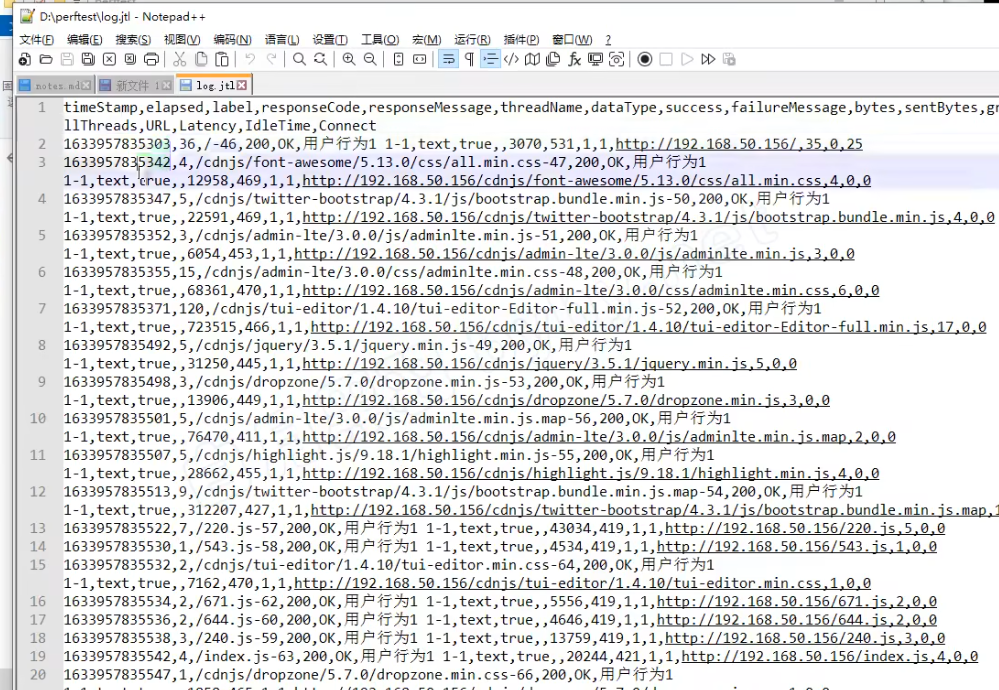The width and height of the screenshot is (999, 690).
Task: Open the index.js URL link
Action: click(830, 656)
